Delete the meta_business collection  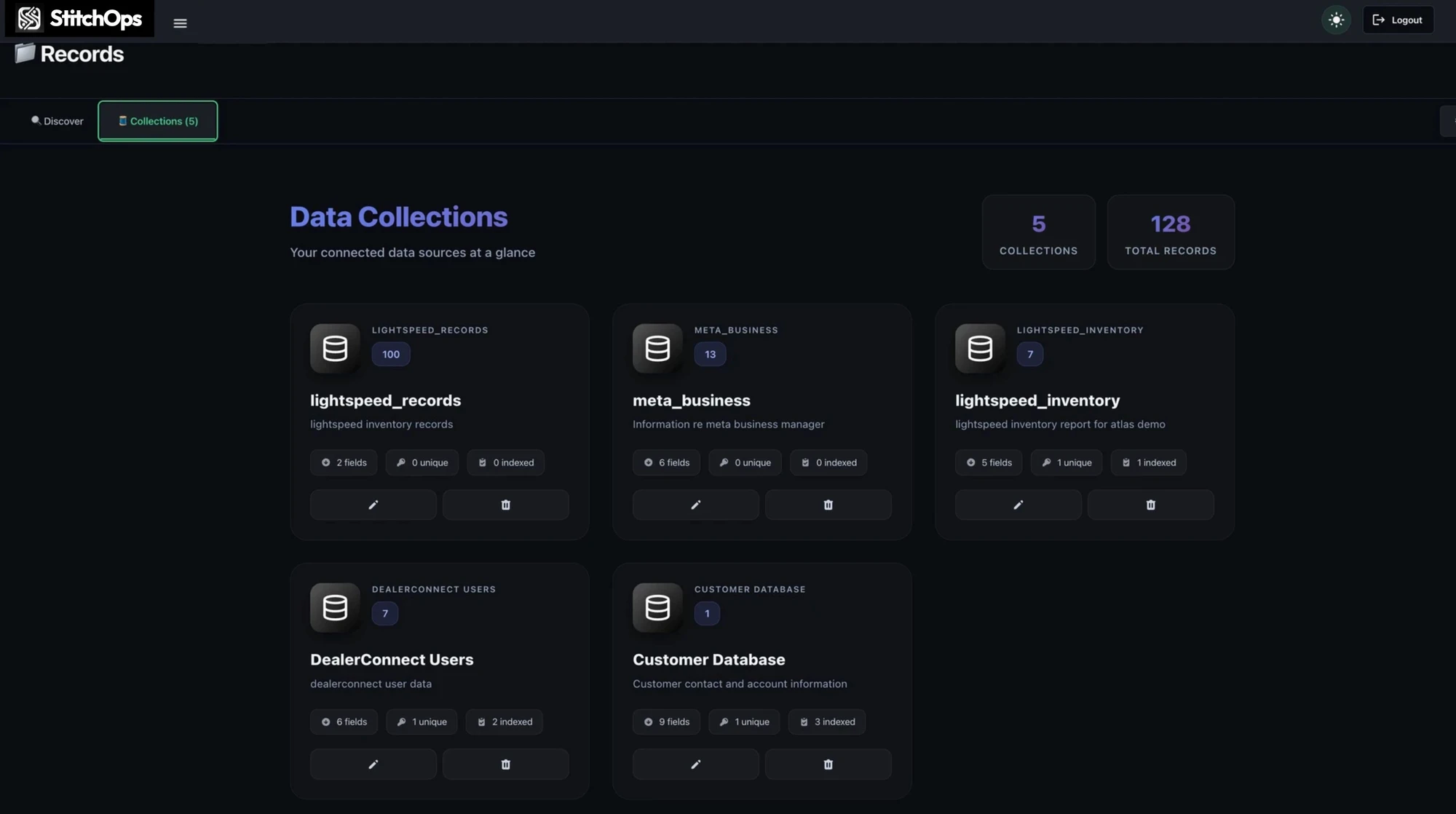click(x=828, y=505)
